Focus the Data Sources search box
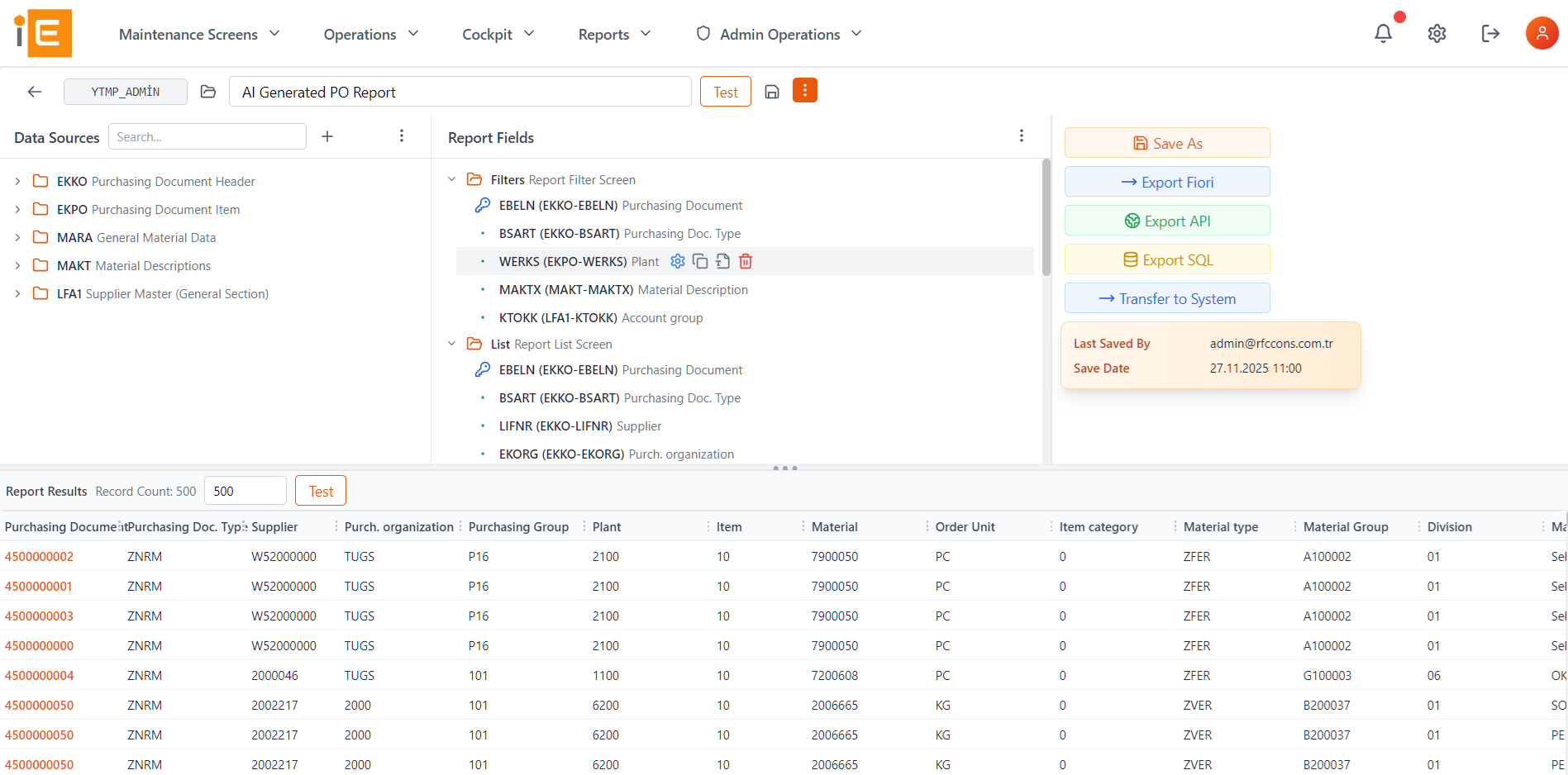 (x=207, y=136)
